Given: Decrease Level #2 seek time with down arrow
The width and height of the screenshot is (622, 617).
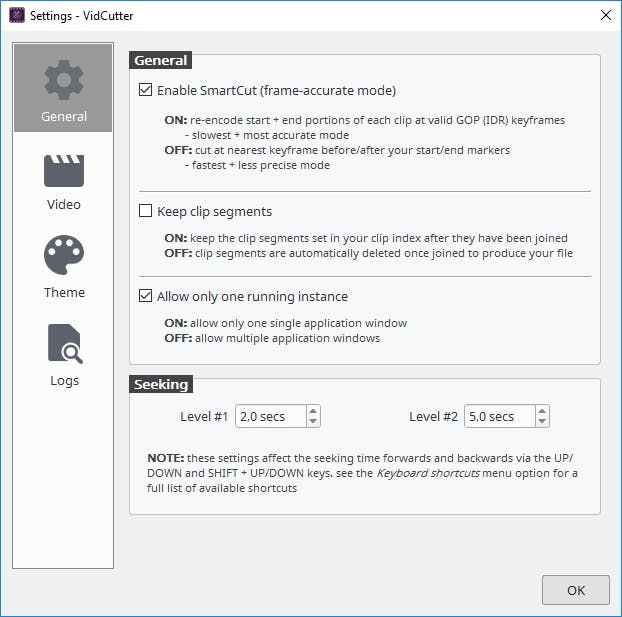Looking at the screenshot, I should pyautogui.click(x=542, y=421).
